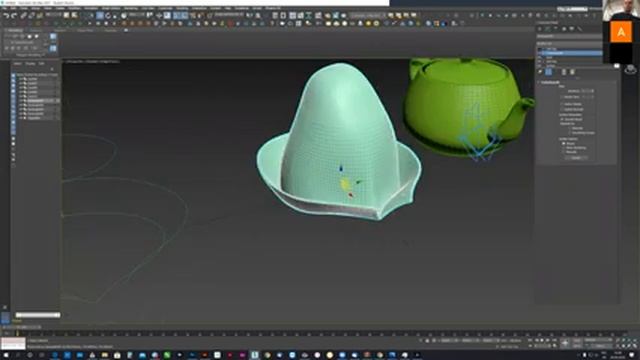Open the Align tool in main toolbar
Image resolution: width=640 pixels, height=360 pixels.
[x=258, y=15]
